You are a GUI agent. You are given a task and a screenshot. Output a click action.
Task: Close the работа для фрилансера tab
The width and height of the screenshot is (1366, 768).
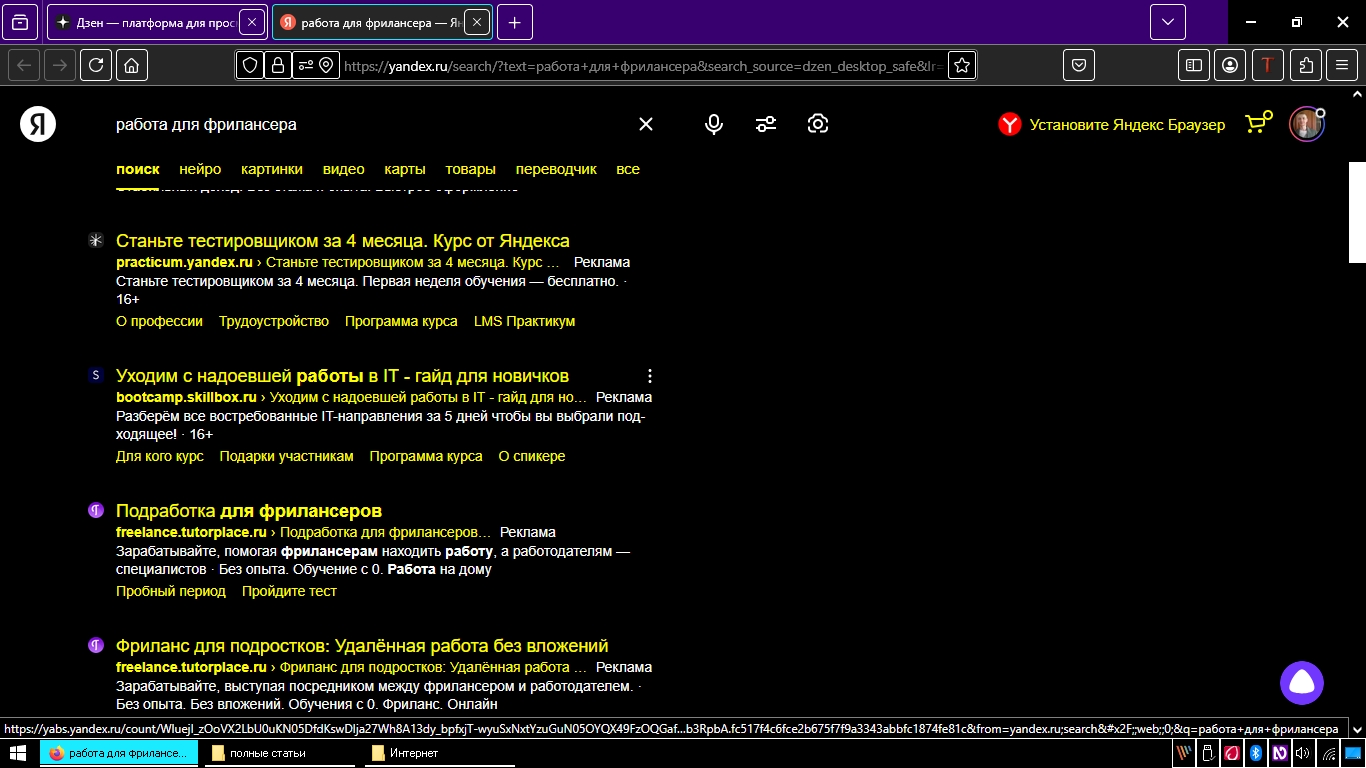click(x=477, y=22)
